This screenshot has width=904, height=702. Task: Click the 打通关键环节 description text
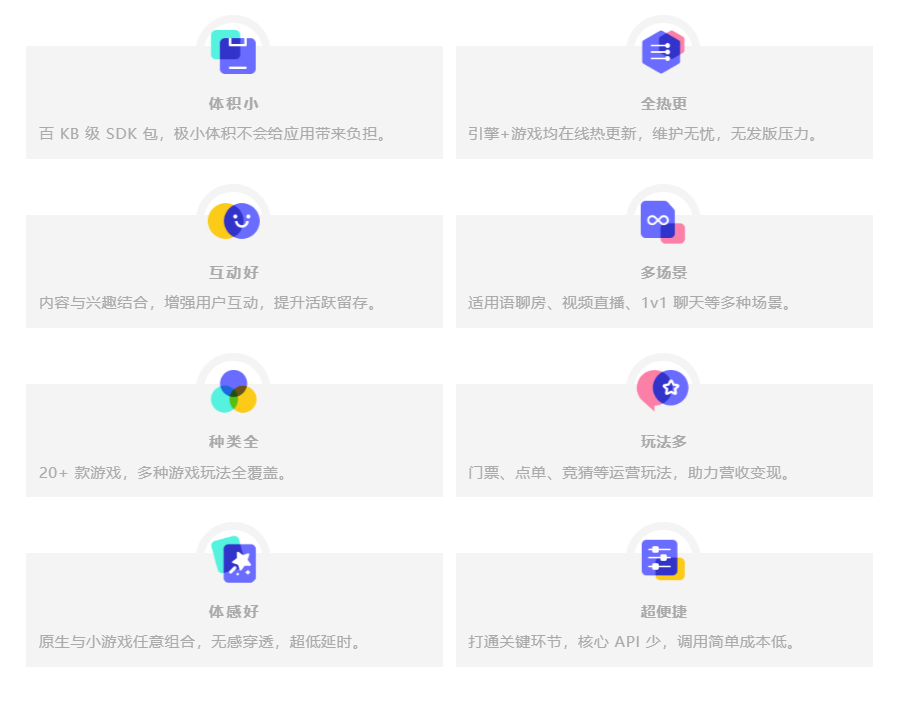pyautogui.click(x=634, y=642)
